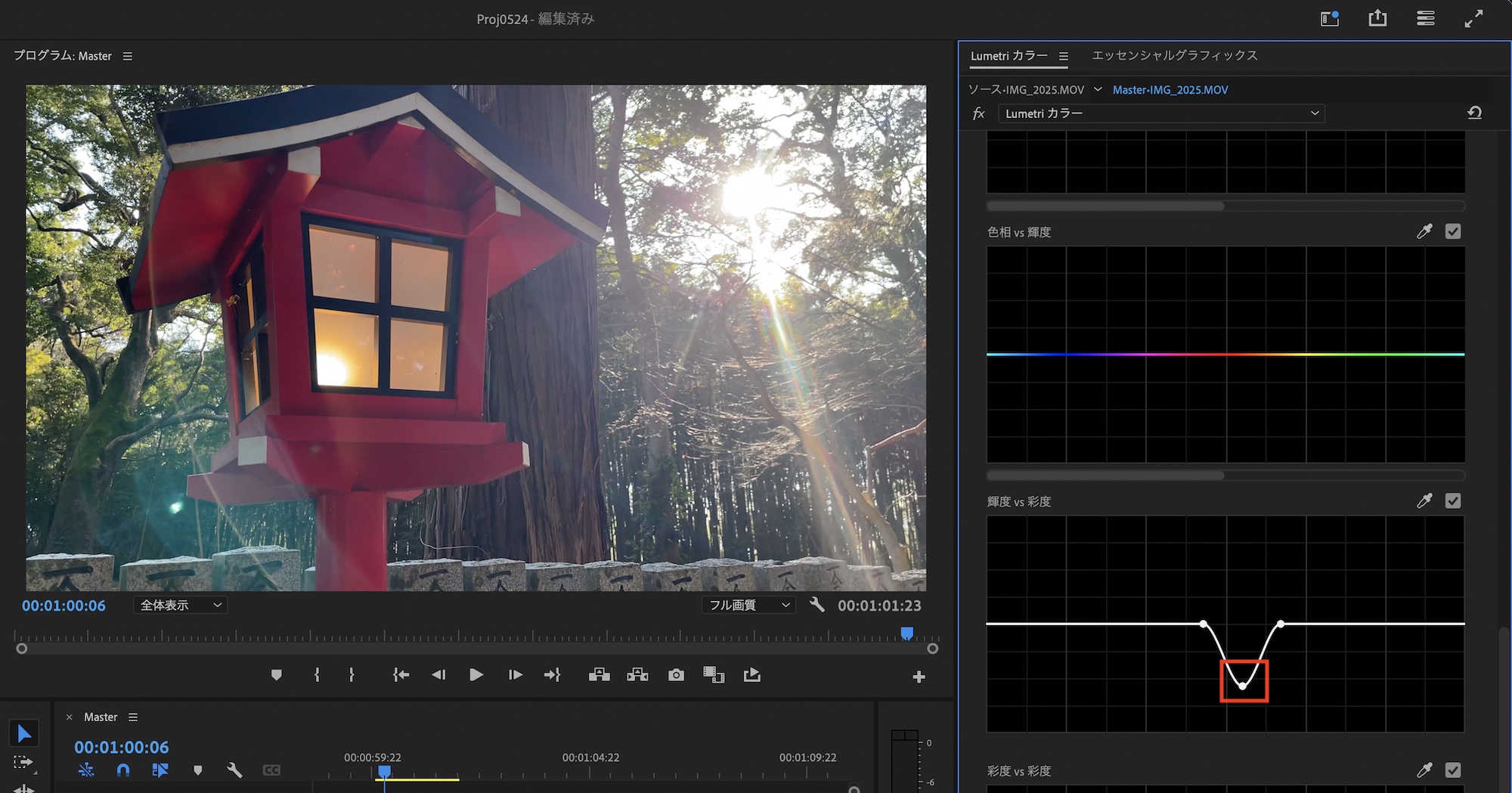Select the eyedropper for 色相 vs 輝度
Image resolution: width=1512 pixels, height=793 pixels.
(x=1424, y=232)
